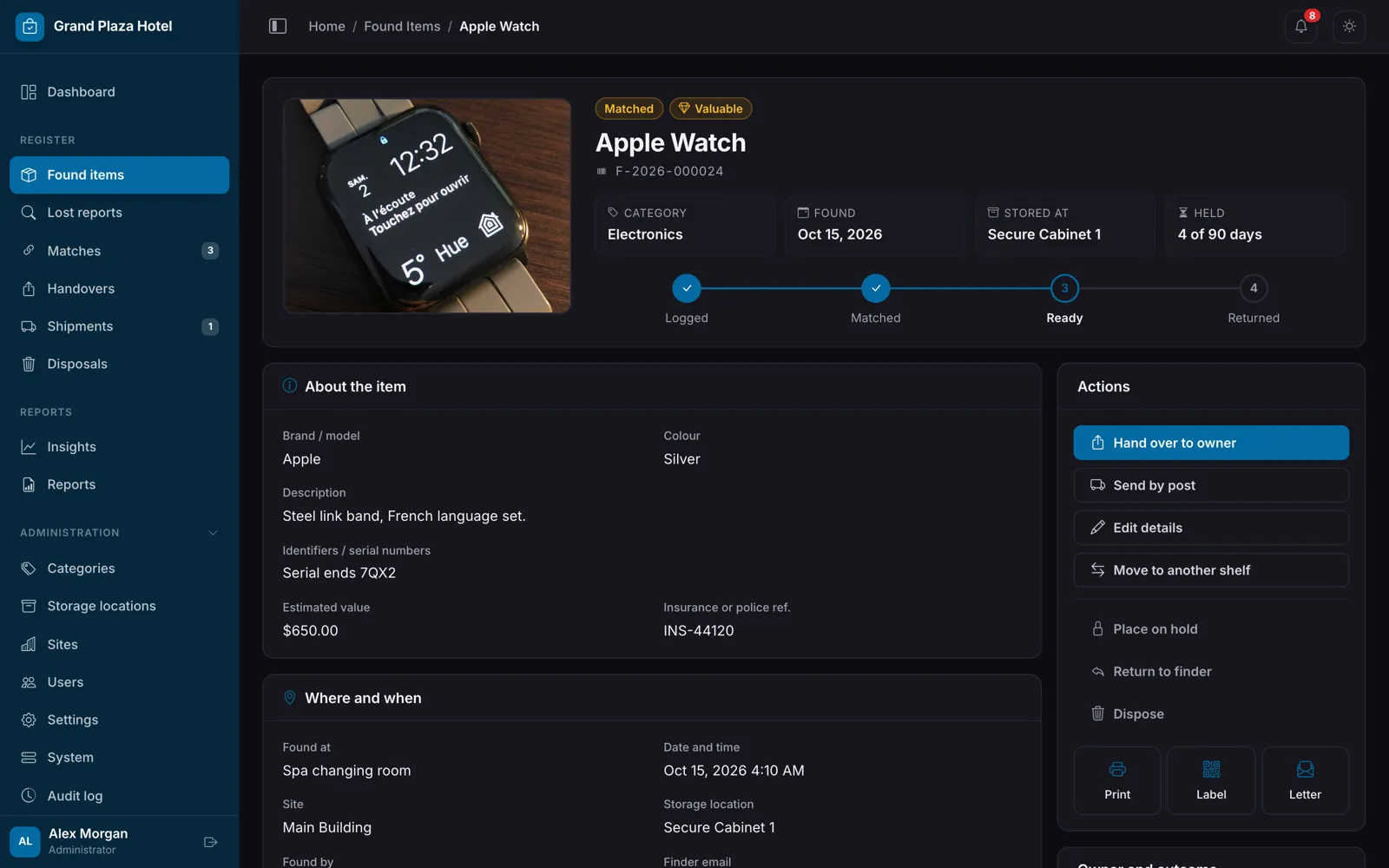Open the Handovers section
The image size is (1389, 868).
click(120, 288)
